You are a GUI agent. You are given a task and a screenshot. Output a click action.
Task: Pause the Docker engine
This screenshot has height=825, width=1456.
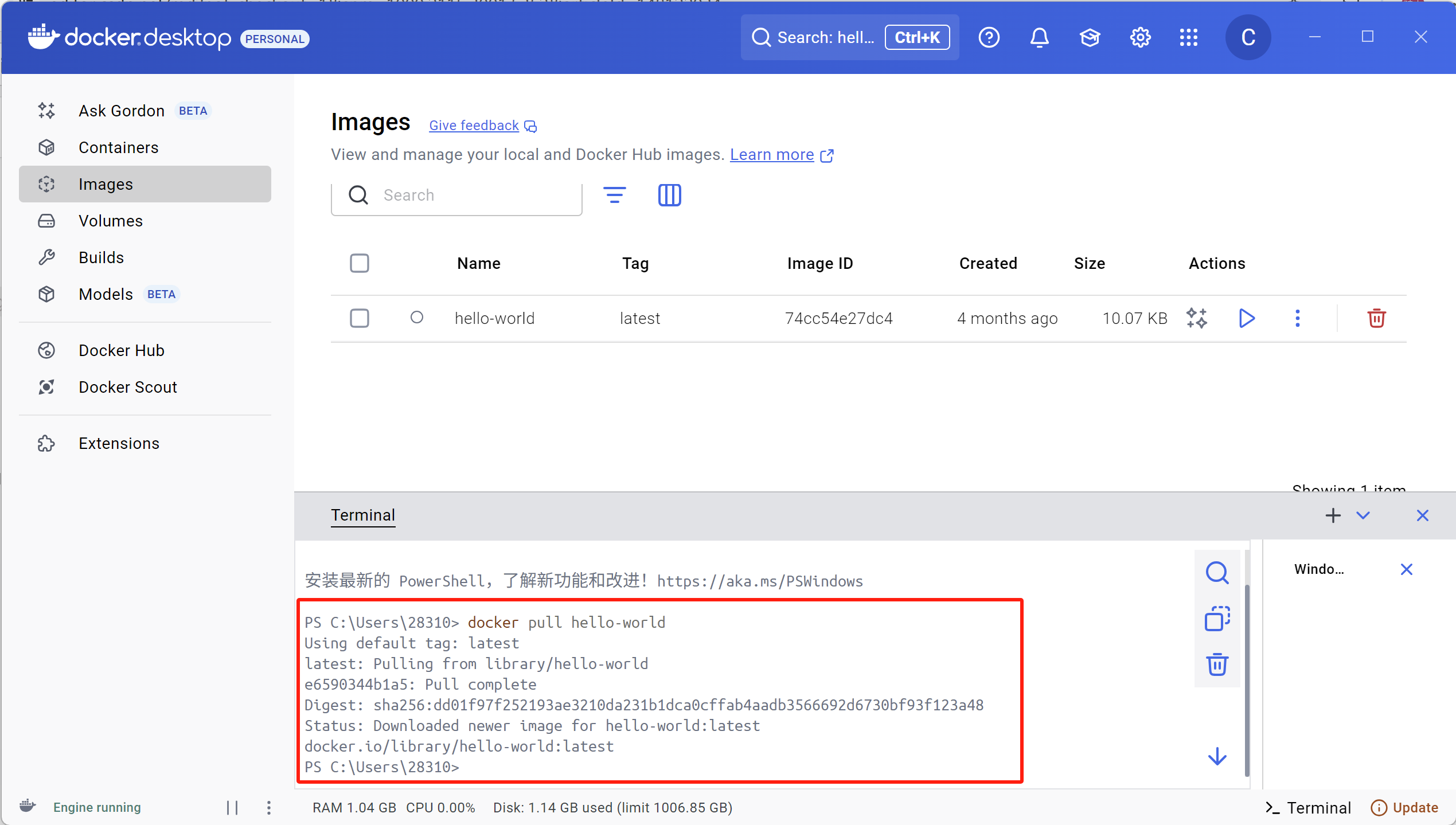(232, 807)
